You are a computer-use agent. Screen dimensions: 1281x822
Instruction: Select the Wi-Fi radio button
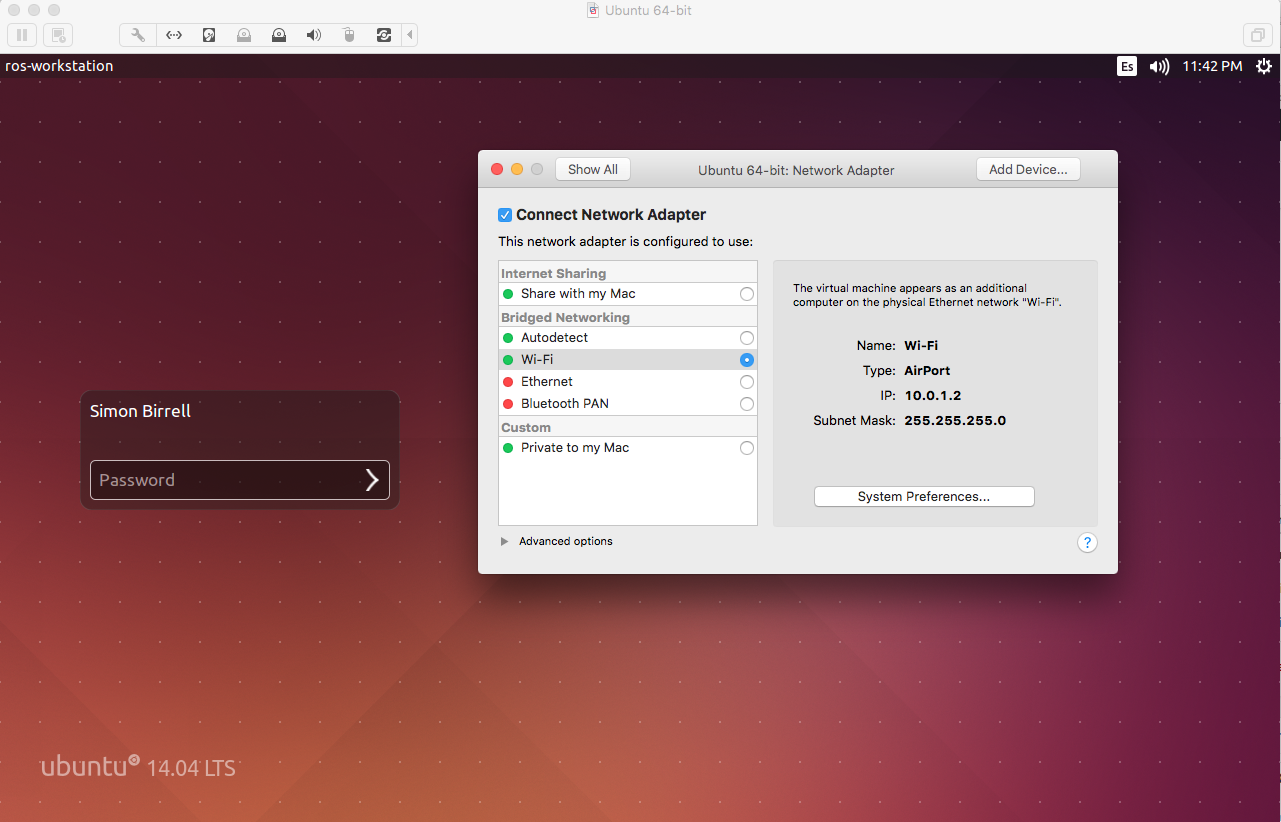tap(747, 360)
